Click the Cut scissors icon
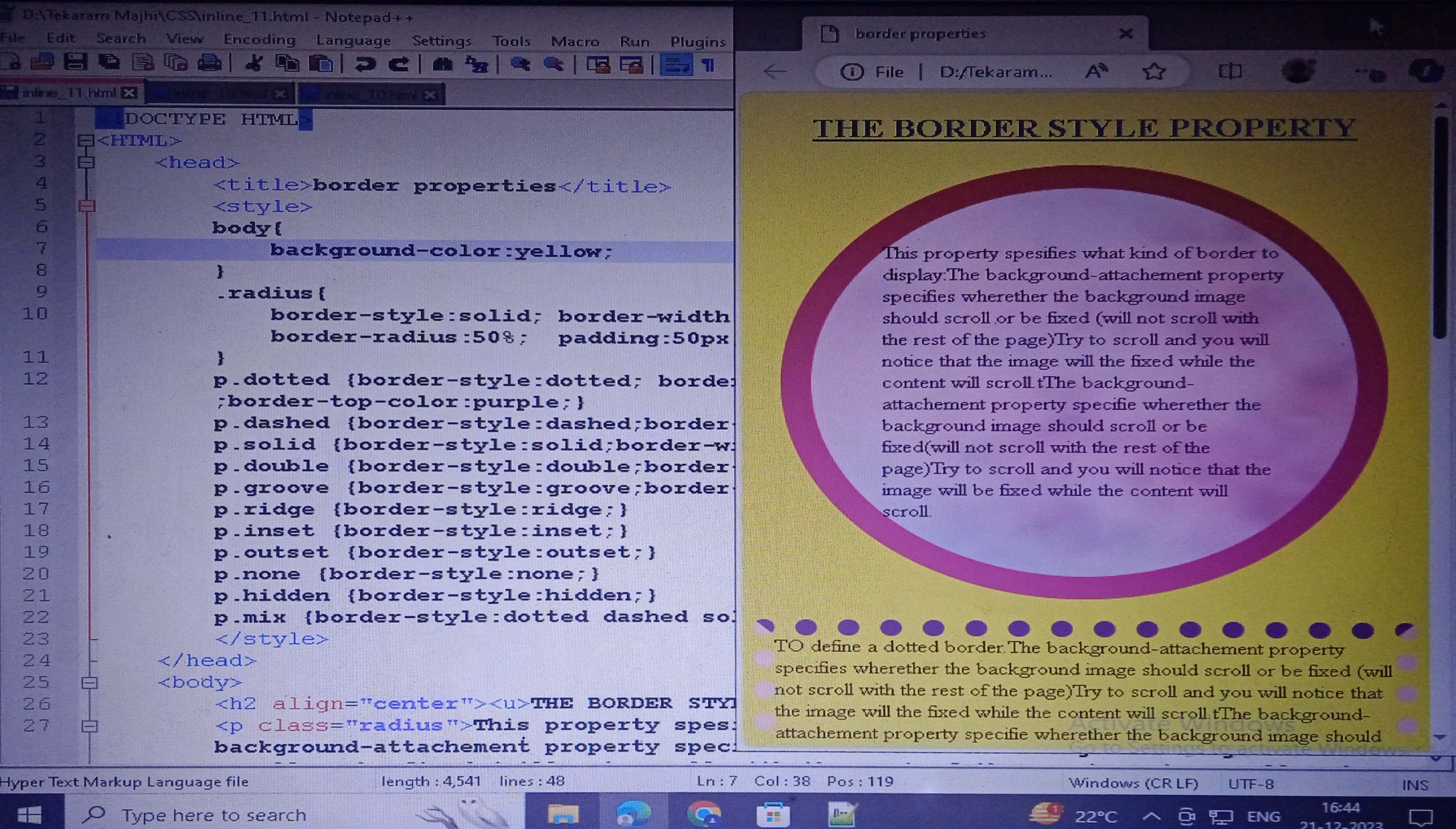This screenshot has width=1456, height=829. click(x=254, y=63)
